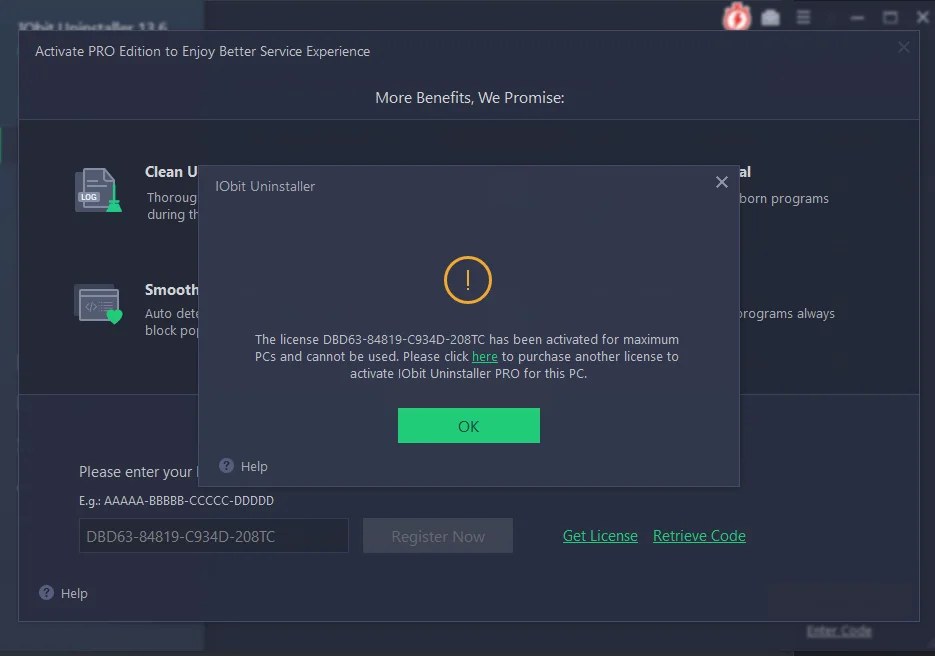935x656 pixels.
Task: Click the Clean Up log file icon
Action: (x=98, y=190)
